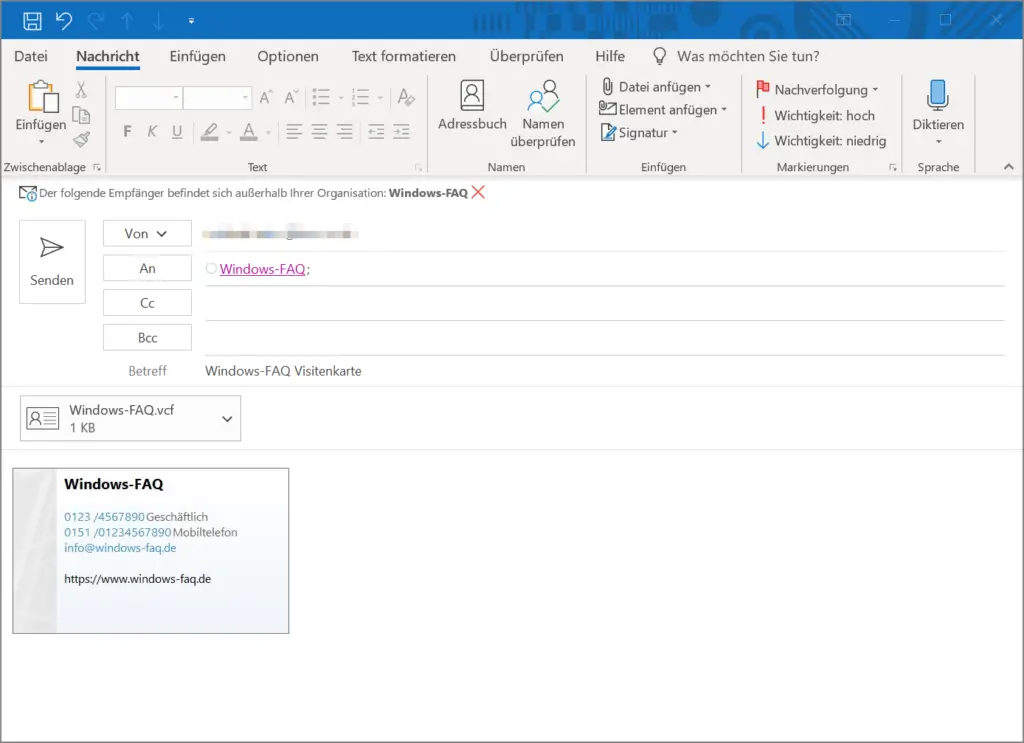Open the Text formatieren tab
Viewport: 1024px width, 743px height.
(x=404, y=56)
